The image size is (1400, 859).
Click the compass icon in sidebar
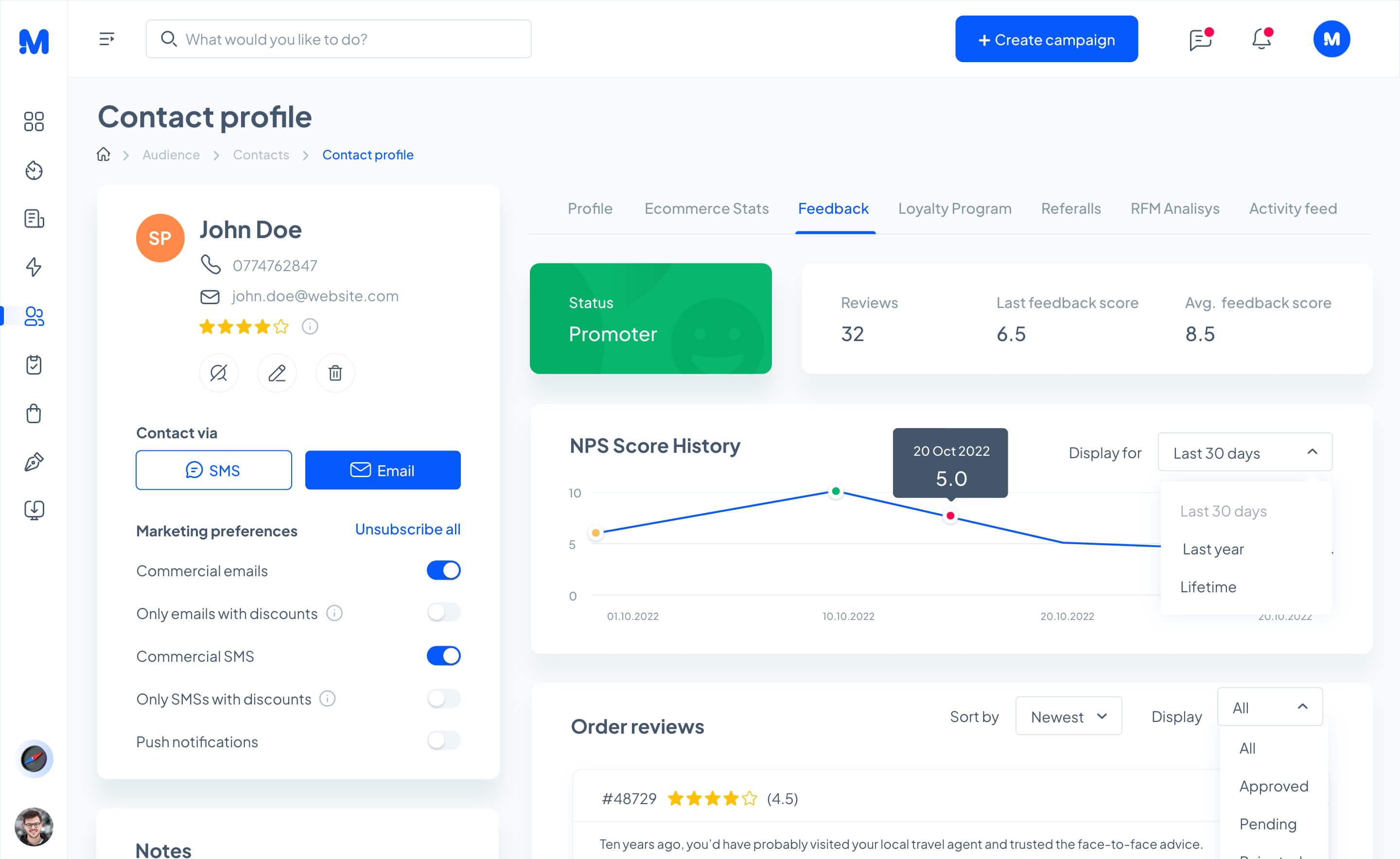click(x=34, y=758)
